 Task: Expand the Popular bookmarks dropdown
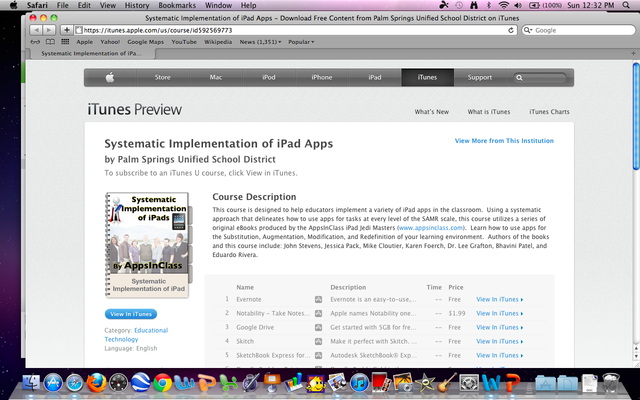[x=301, y=42]
